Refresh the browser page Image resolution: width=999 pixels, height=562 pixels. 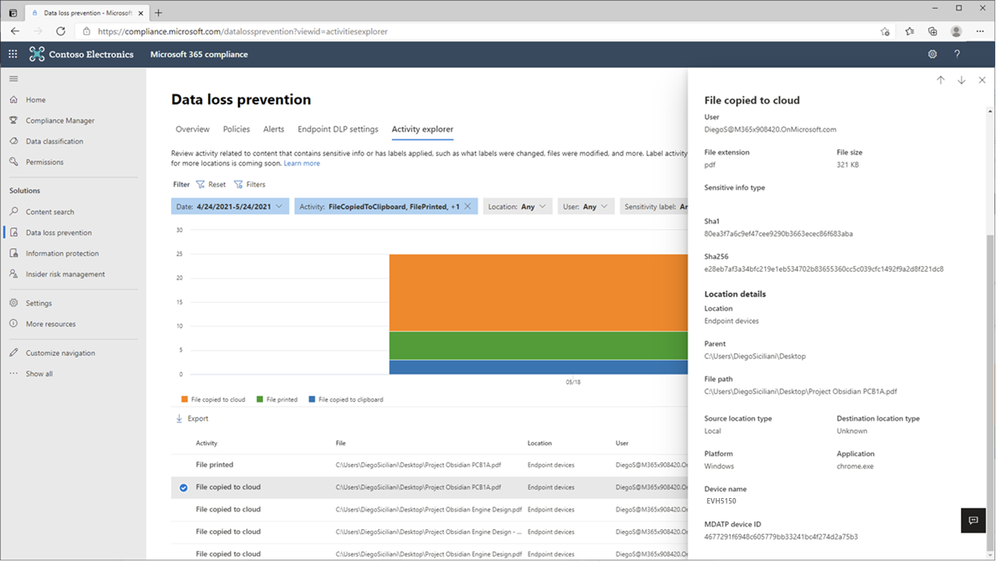point(61,32)
